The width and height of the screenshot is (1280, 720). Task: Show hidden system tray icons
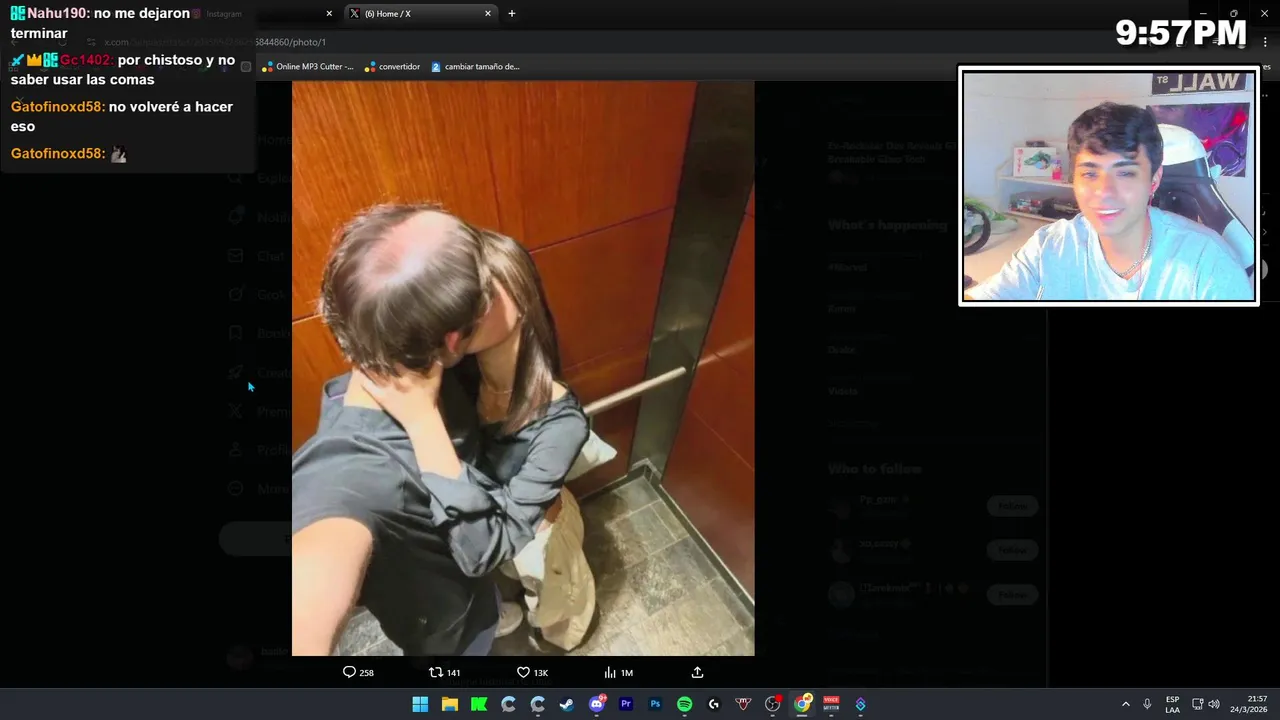point(1125,704)
